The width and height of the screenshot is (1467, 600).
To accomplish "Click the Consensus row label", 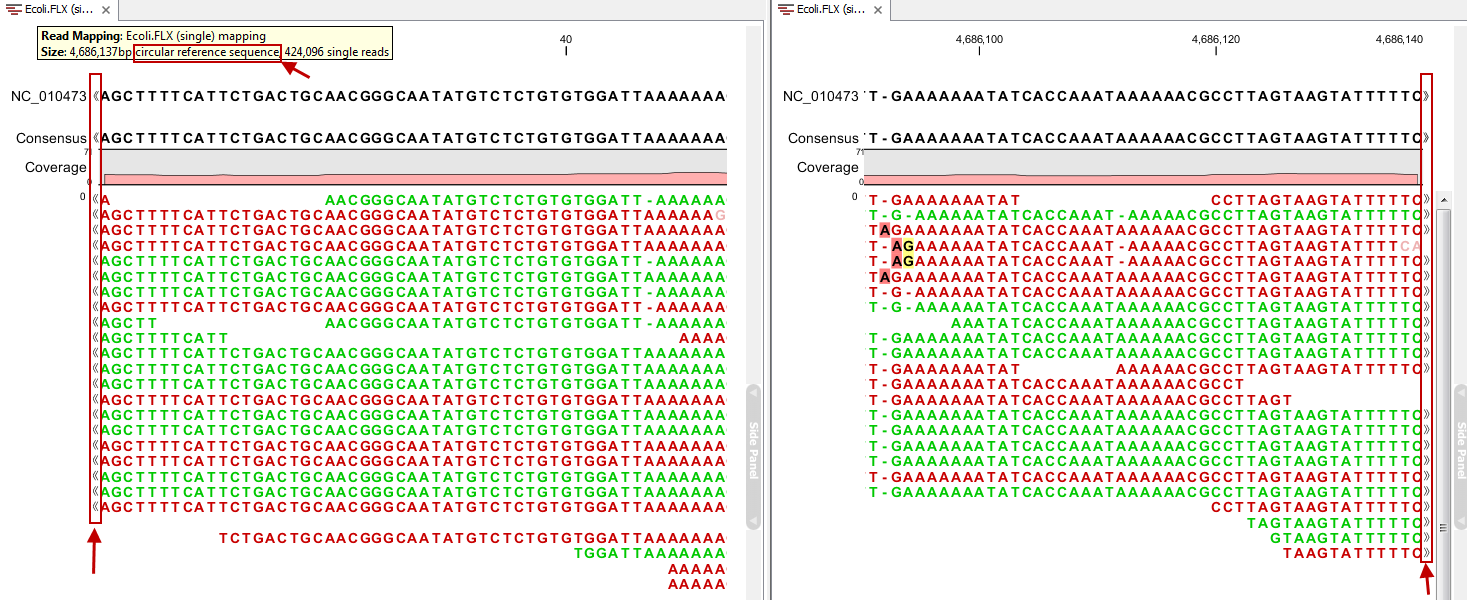I will pos(50,137).
